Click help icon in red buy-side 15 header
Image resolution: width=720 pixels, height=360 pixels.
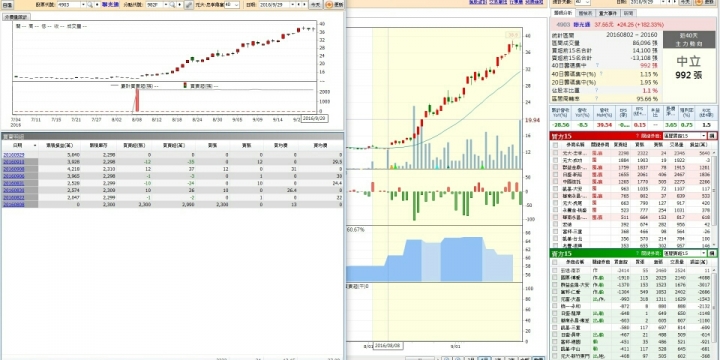pyautogui.click(x=637, y=136)
